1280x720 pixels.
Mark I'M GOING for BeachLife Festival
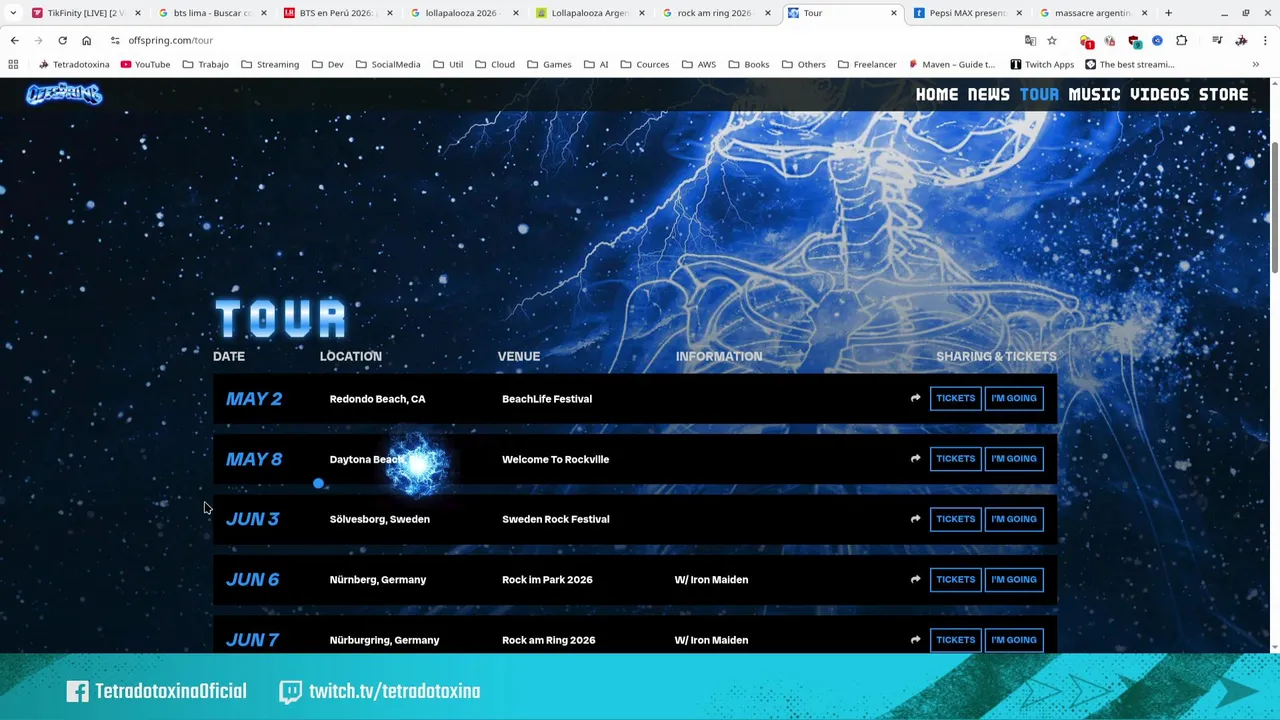click(1013, 398)
